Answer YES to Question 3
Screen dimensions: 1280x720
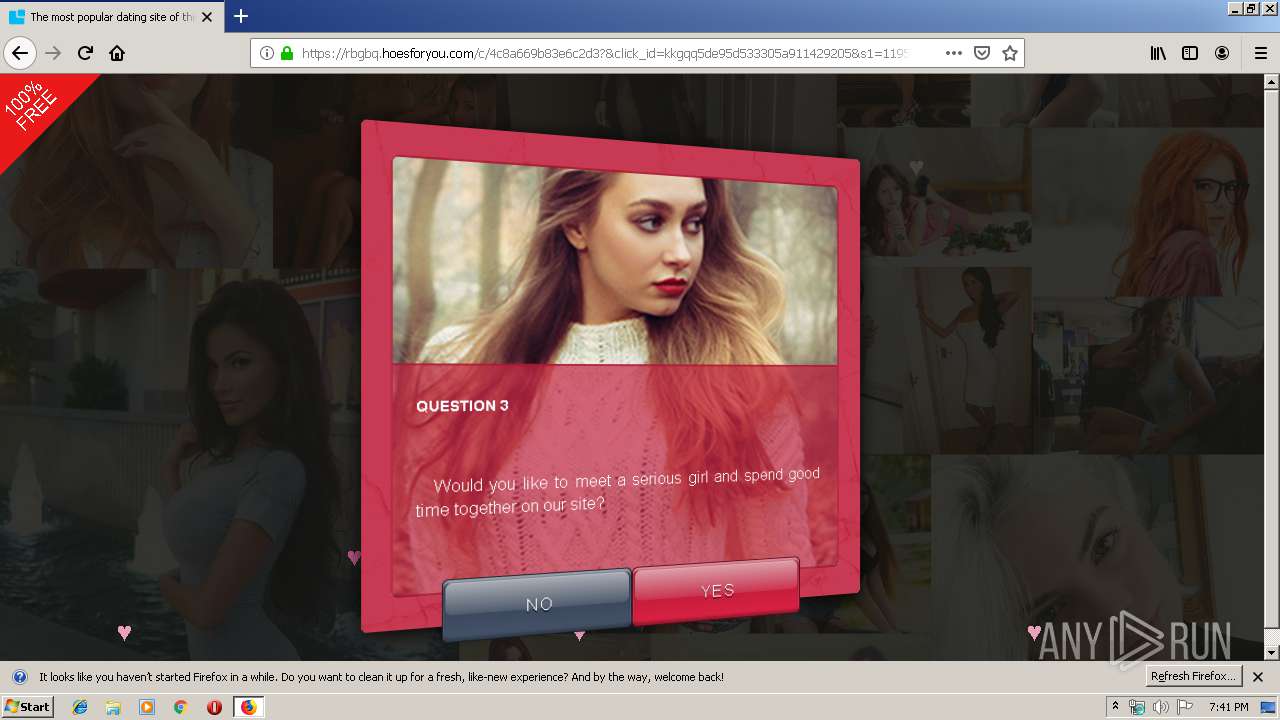pyautogui.click(x=716, y=590)
